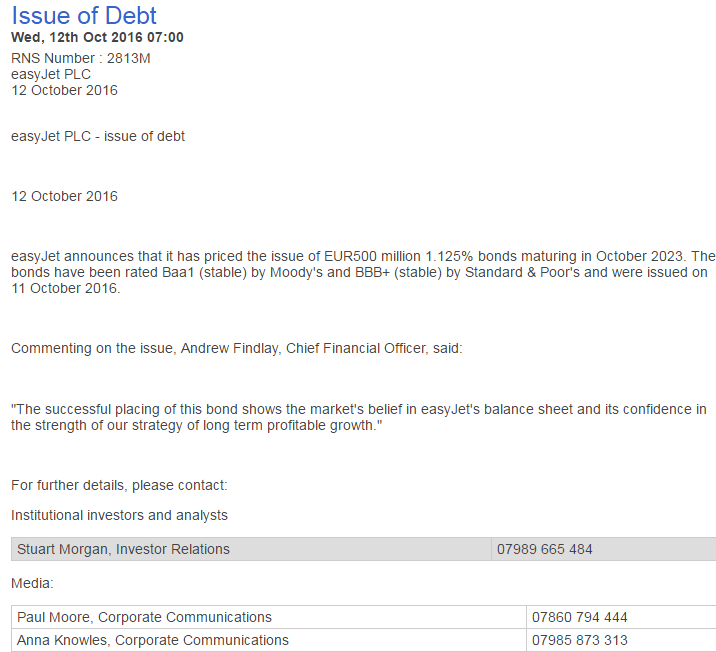Screen dimensions: 716x652
Task: Select the Anna Knowles, Corporate Communications cell
Action: [152, 640]
